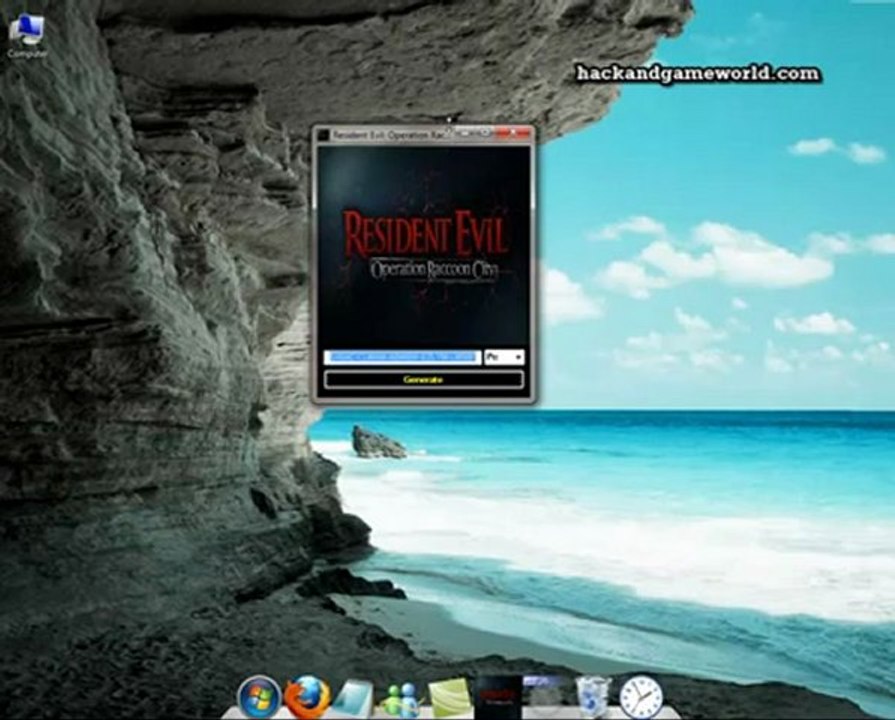The height and width of the screenshot is (720, 895).
Task: Open the blue notepad icon in the dock
Action: (x=353, y=698)
